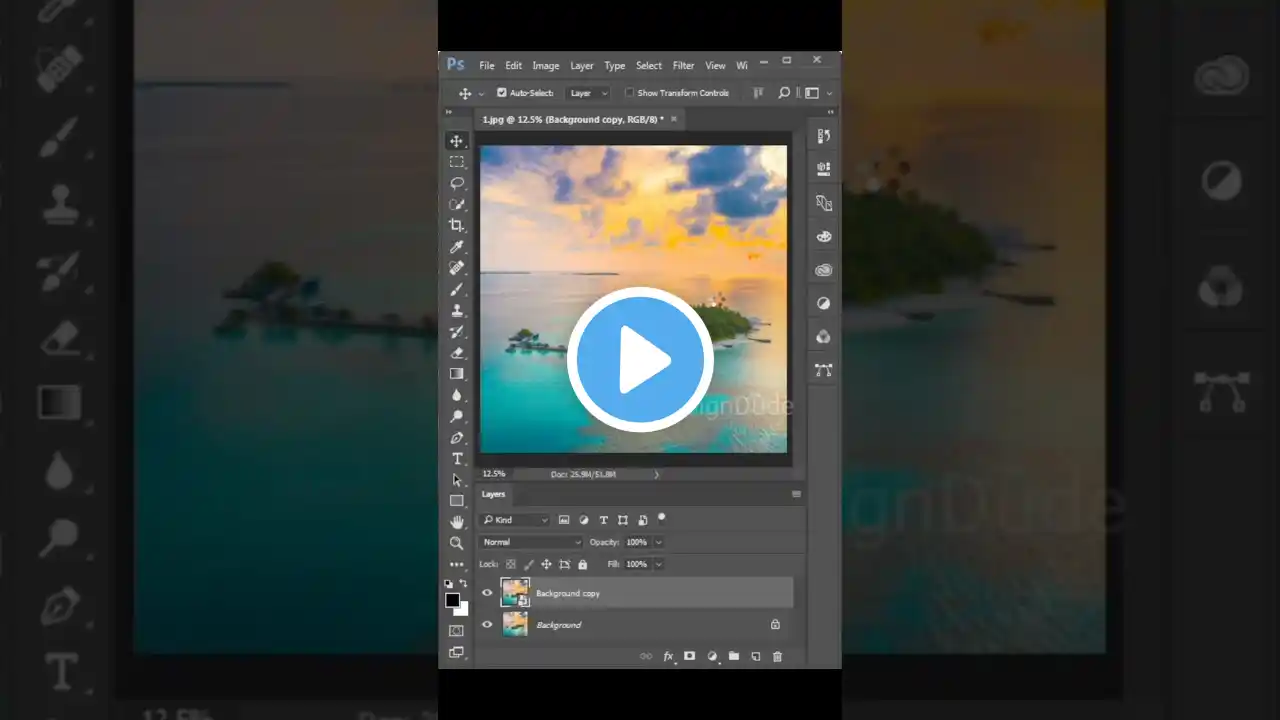Select the Pen tool
1280x720 pixels.
coord(457,437)
